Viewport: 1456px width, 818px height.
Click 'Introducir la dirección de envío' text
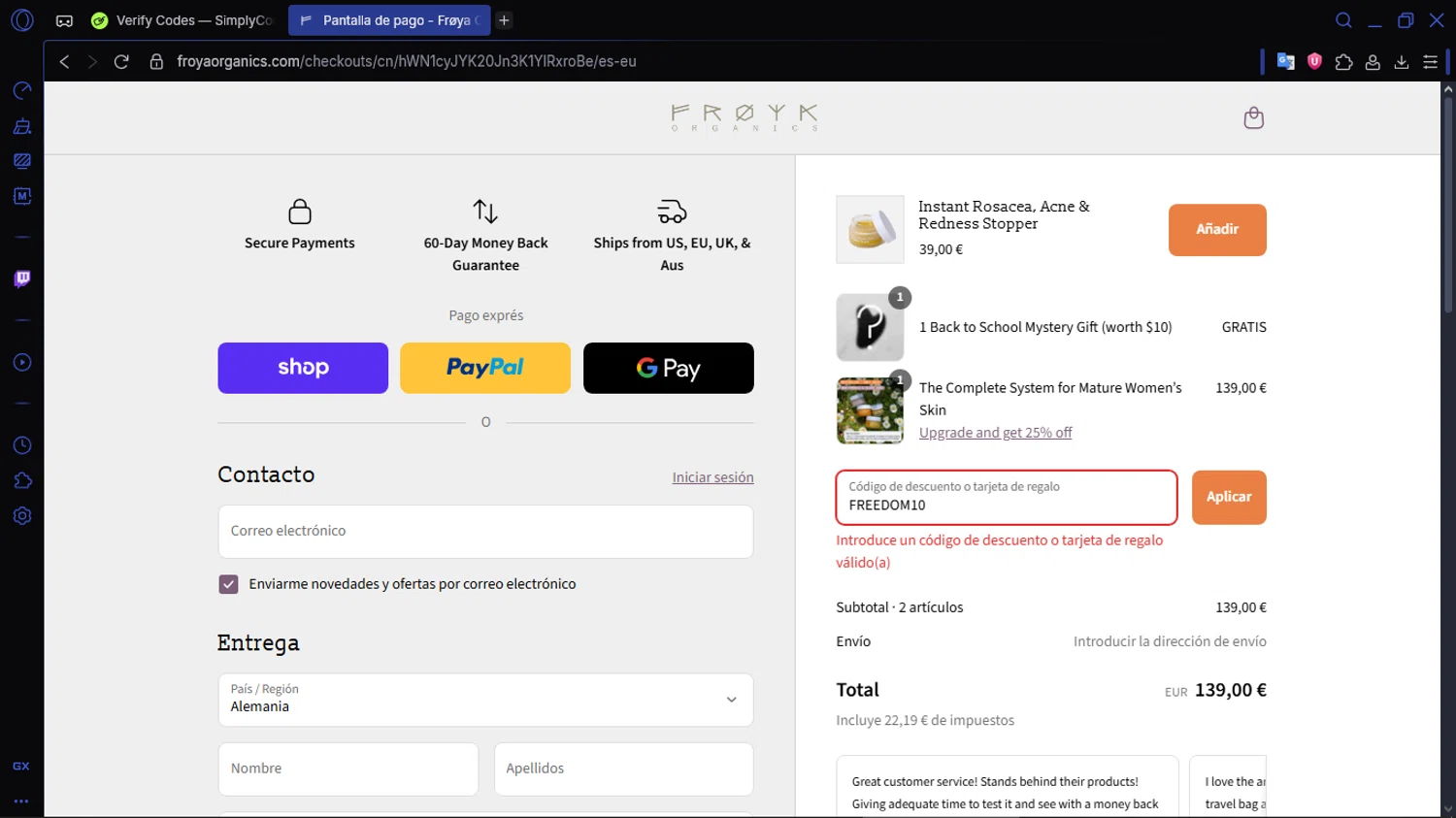point(1170,641)
